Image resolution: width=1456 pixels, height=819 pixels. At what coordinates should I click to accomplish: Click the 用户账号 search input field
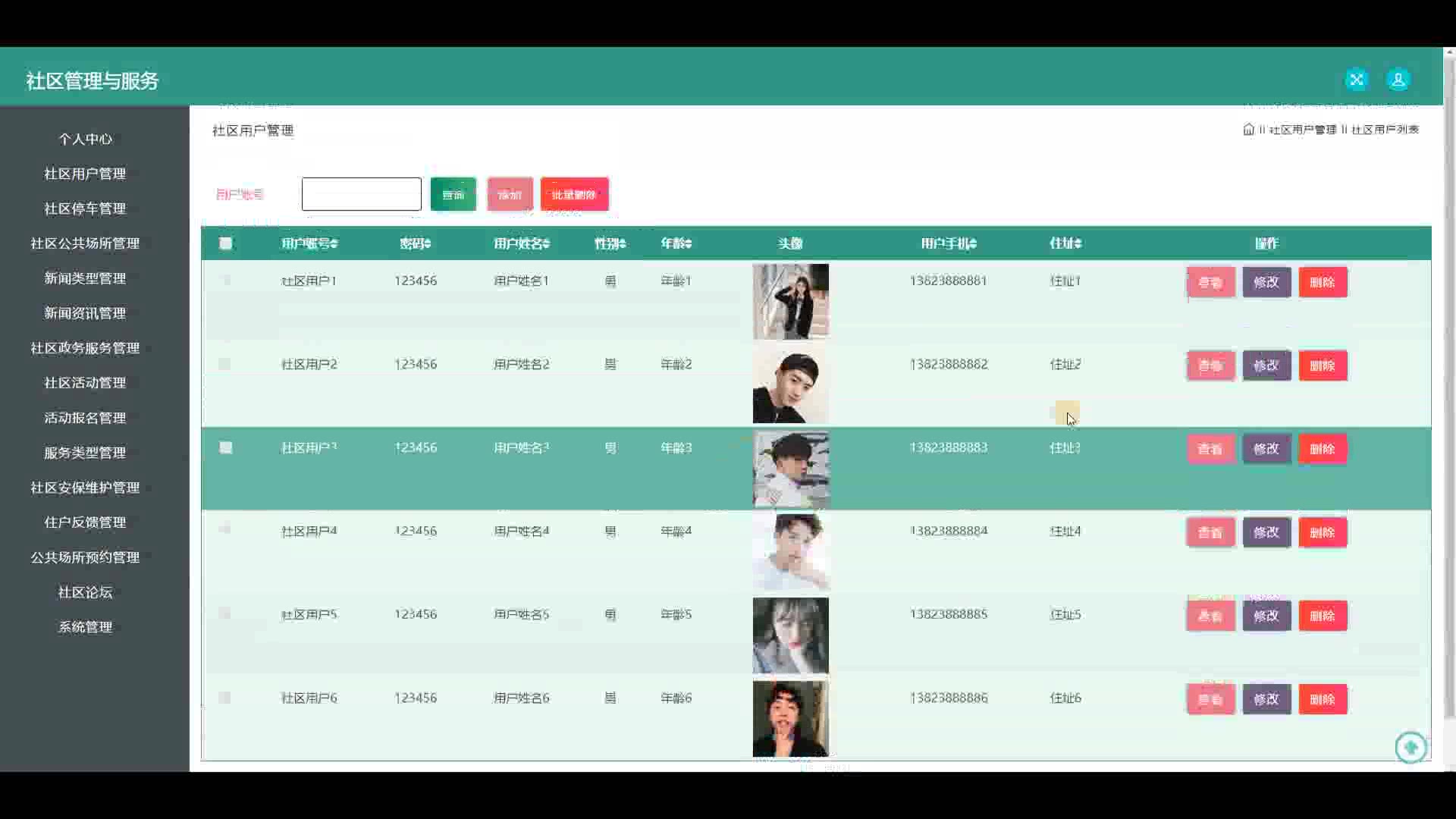[361, 194]
